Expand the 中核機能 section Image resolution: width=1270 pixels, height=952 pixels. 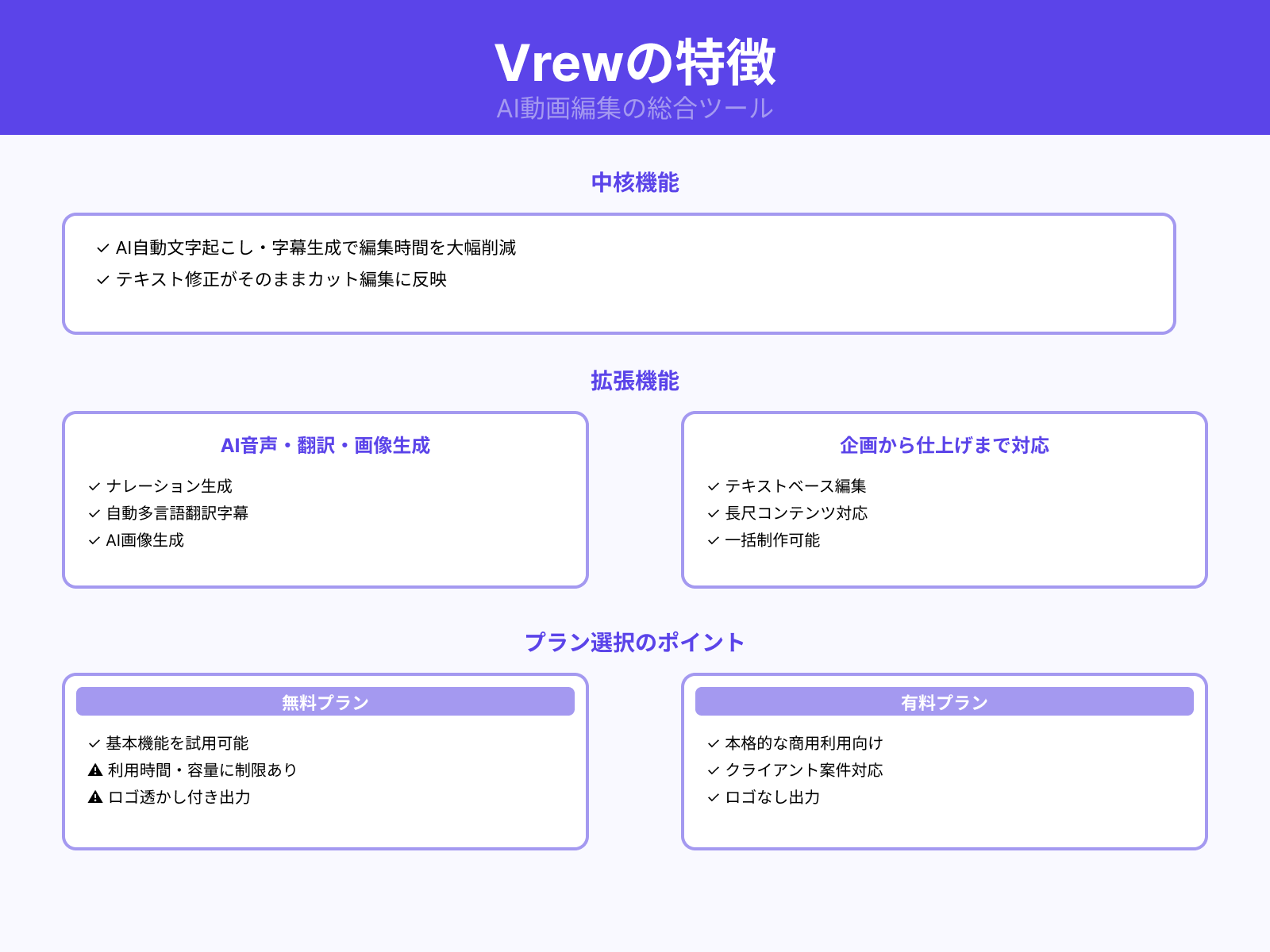635,183
